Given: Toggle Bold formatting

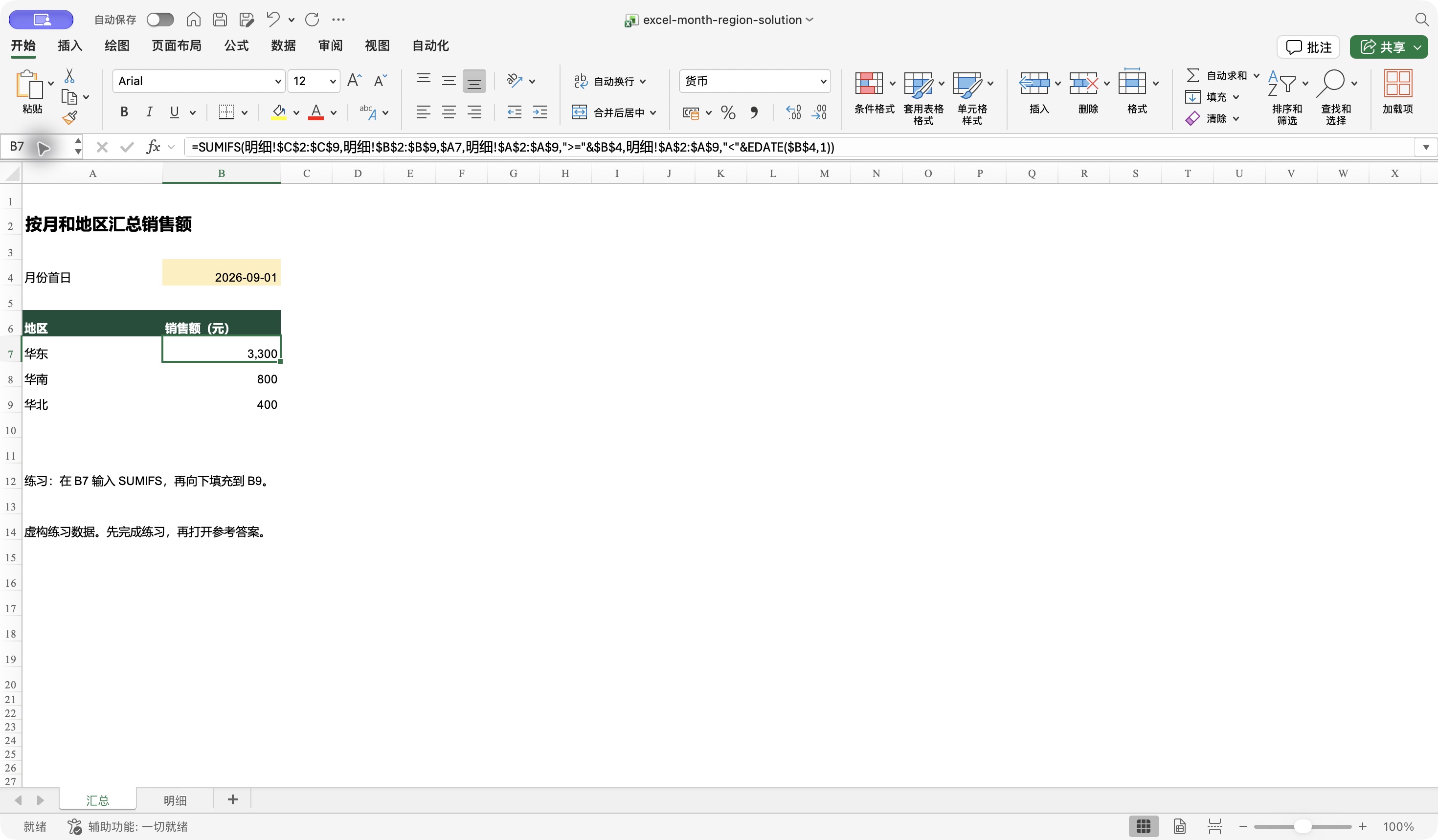Looking at the screenshot, I should (x=124, y=112).
